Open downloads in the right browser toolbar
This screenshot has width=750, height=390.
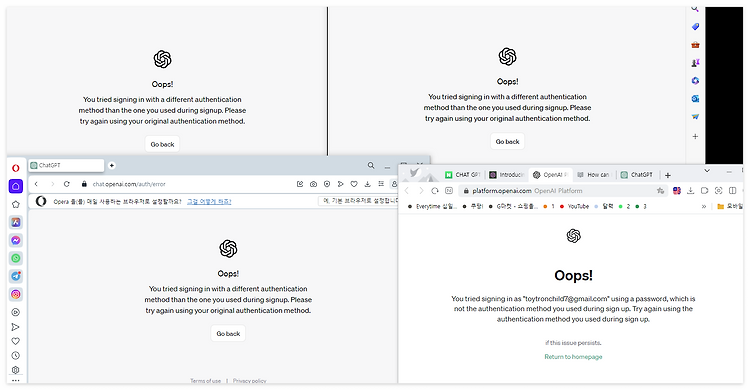691,190
